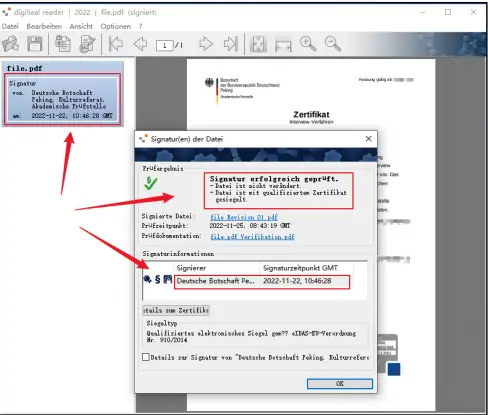Select the Signatur entry in file.pdf panel

63,99
